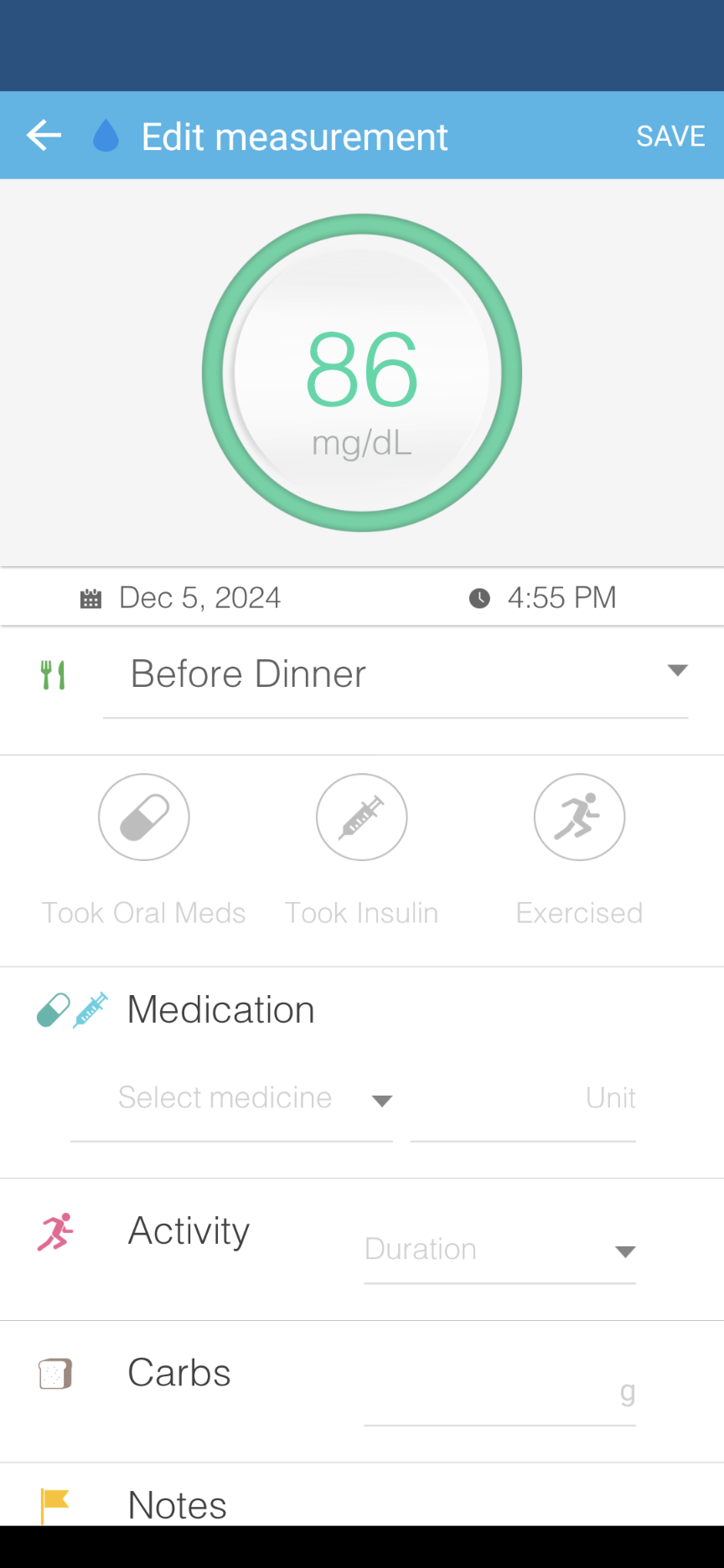Toggle the Took Insulin syringe button

coord(362,817)
